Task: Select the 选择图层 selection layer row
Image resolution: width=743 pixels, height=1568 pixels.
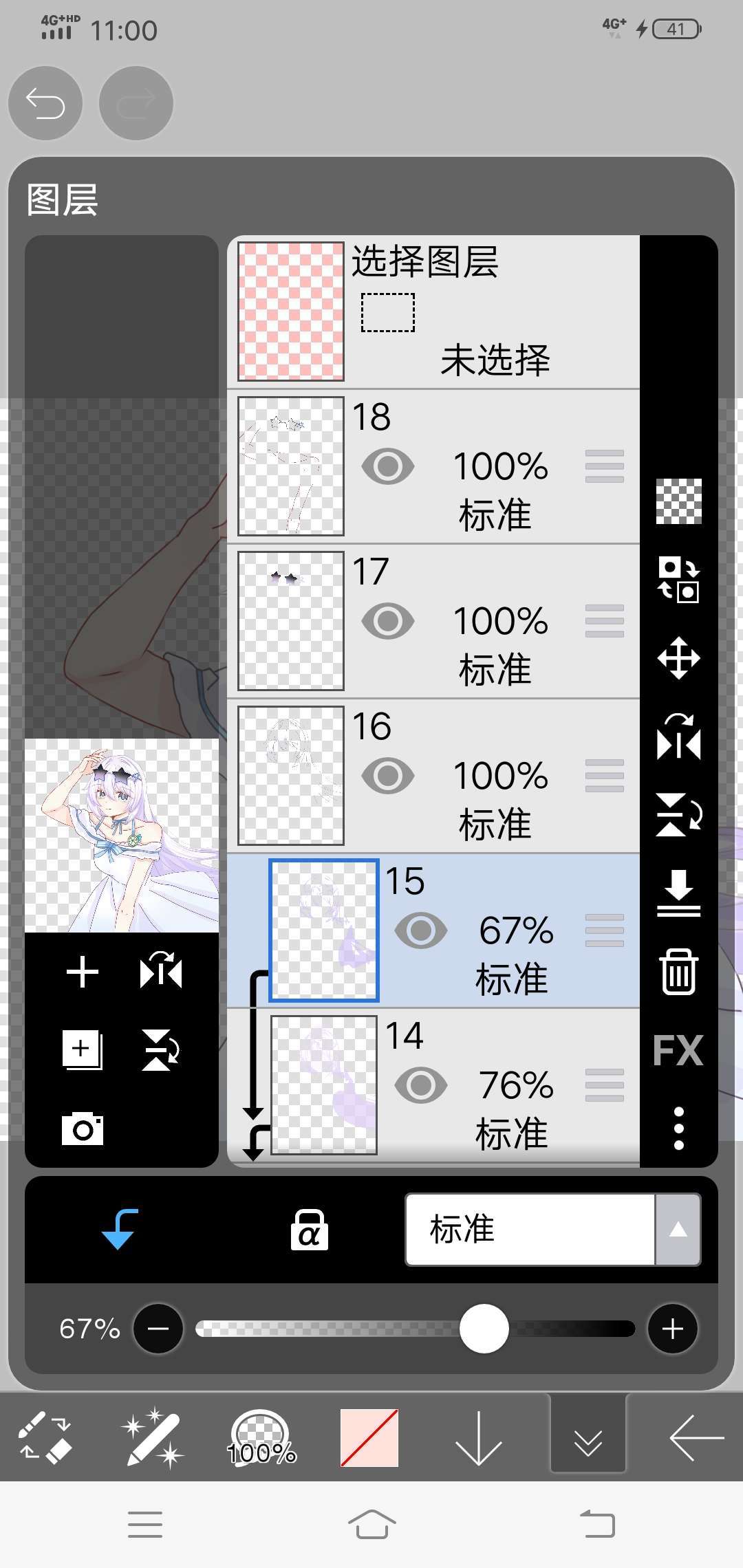Action: (x=433, y=312)
